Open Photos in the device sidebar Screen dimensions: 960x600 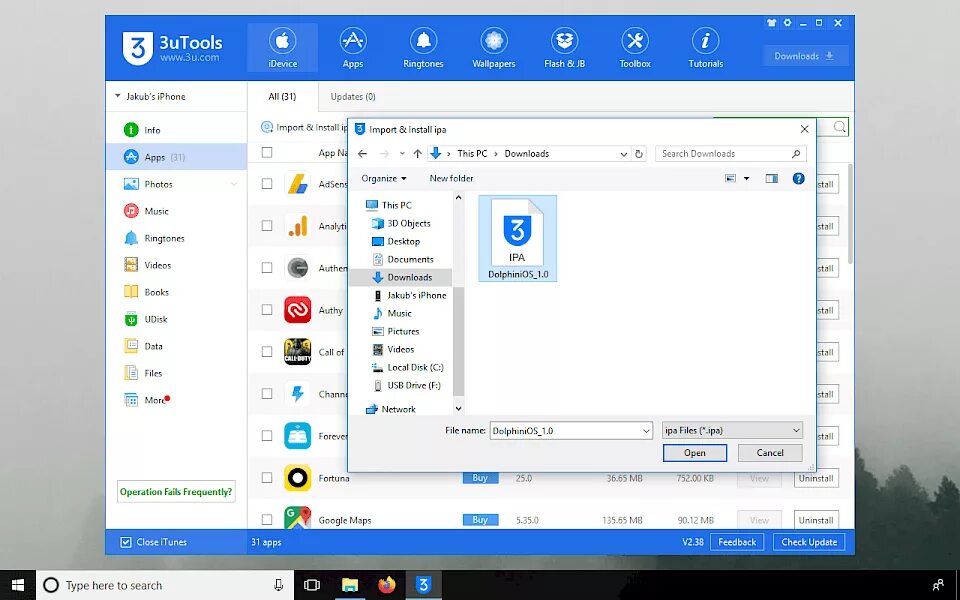pyautogui.click(x=161, y=183)
